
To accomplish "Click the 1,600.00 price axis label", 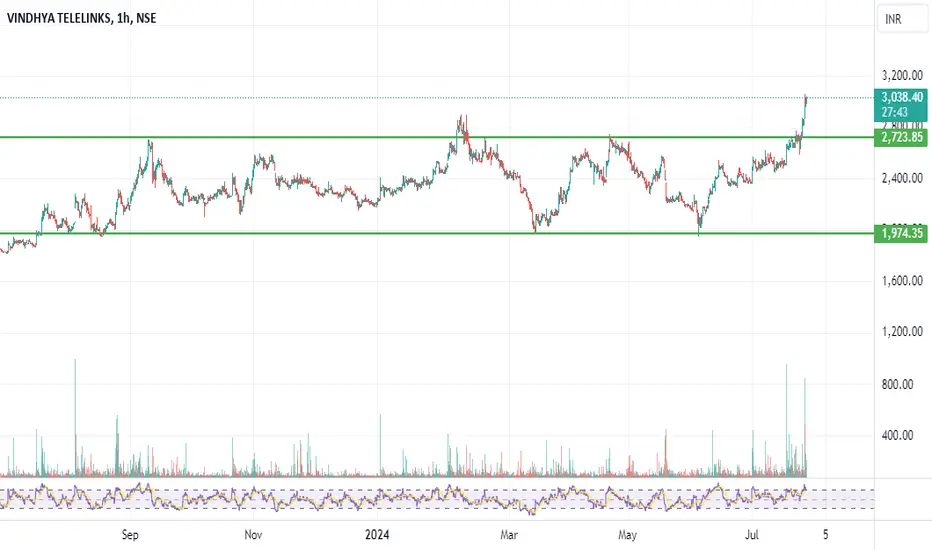I will click(902, 281).
